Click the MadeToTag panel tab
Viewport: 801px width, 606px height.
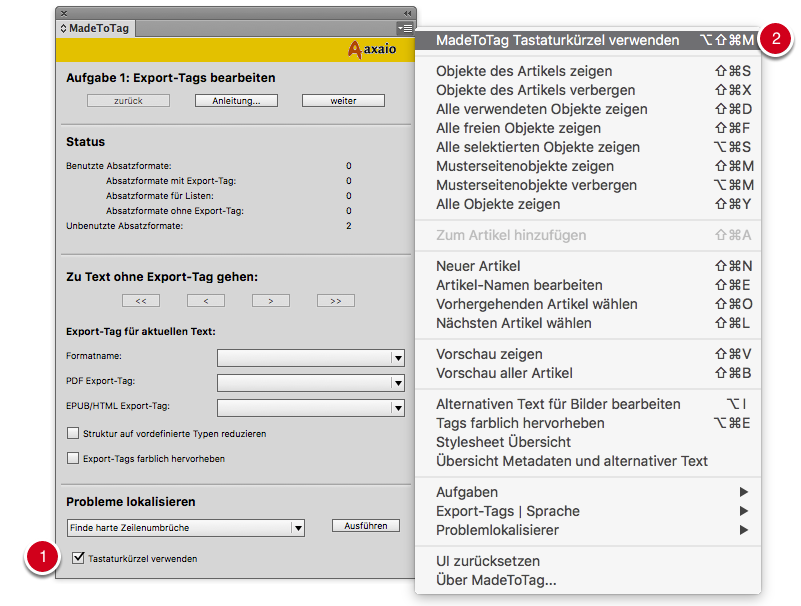coord(96,29)
